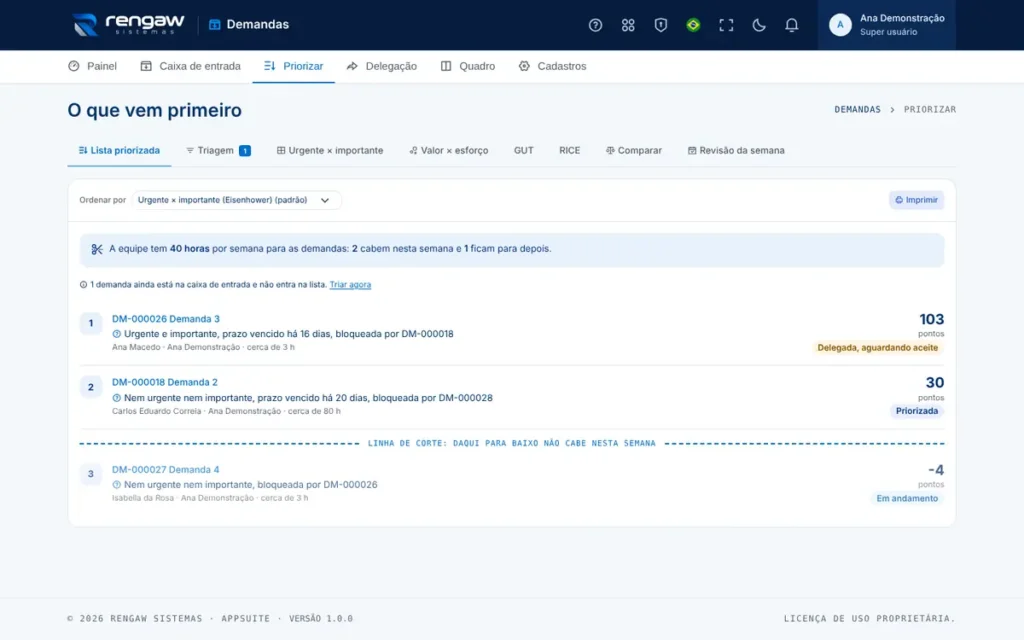The height and width of the screenshot is (640, 1024).
Task: Click Carlos Eduardo Correia text
Action: click(x=156, y=411)
